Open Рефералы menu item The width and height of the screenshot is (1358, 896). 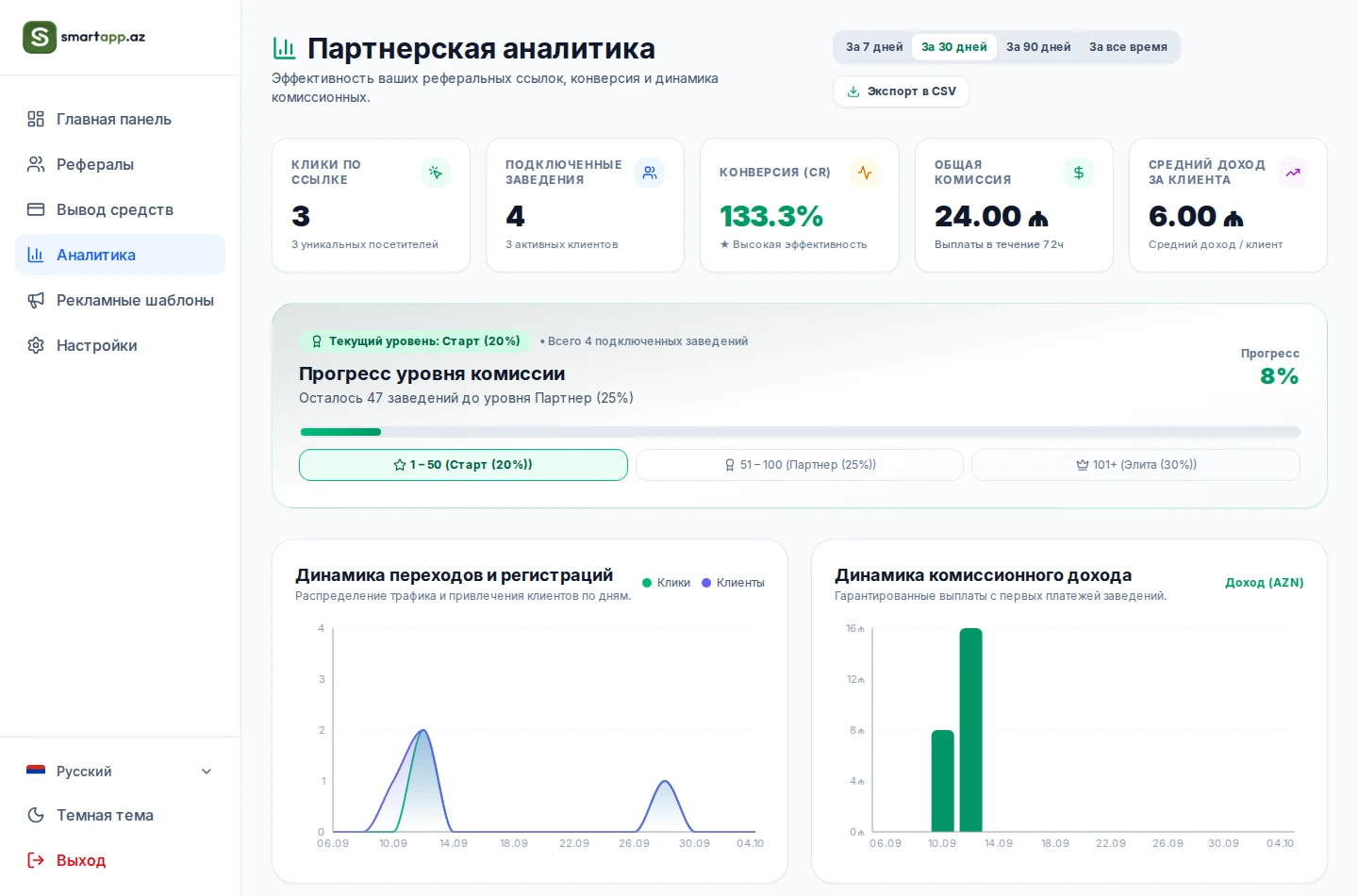click(x=120, y=164)
